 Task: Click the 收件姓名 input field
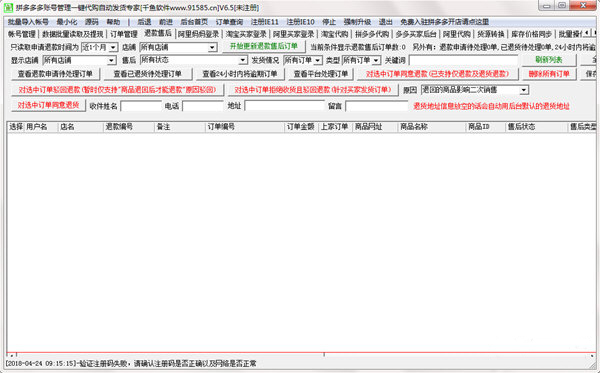tap(141, 106)
